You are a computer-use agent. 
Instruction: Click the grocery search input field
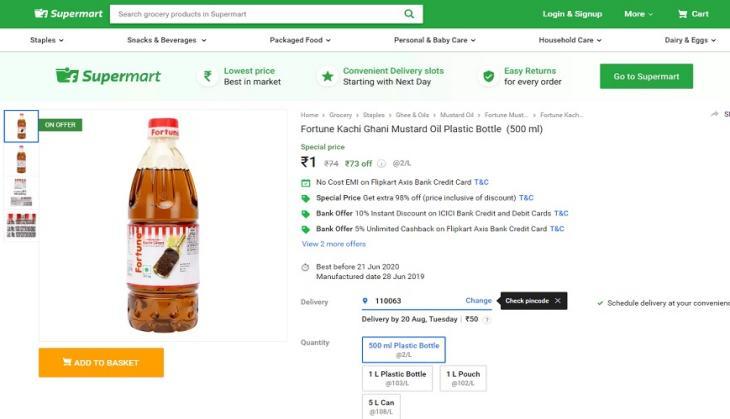click(256, 14)
